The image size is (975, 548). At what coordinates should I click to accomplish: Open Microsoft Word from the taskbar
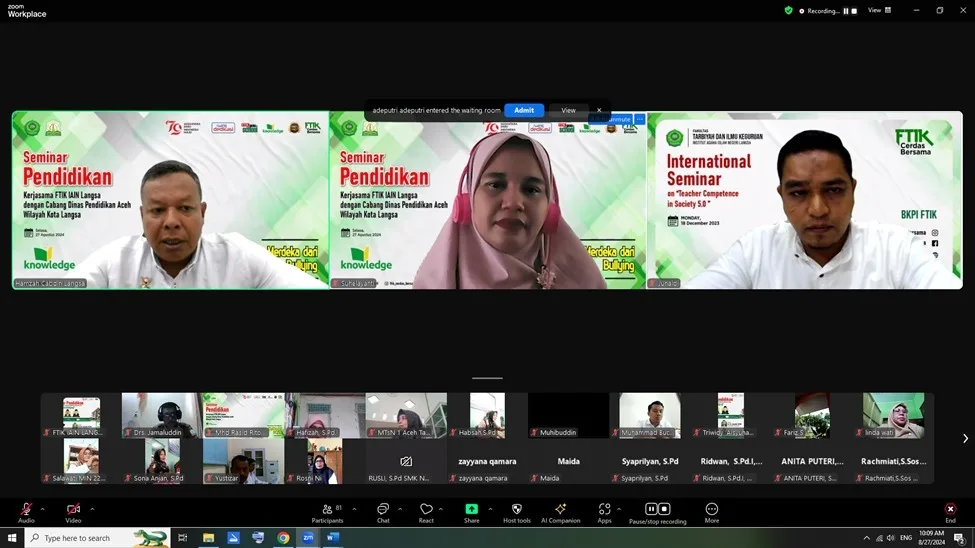coord(333,537)
